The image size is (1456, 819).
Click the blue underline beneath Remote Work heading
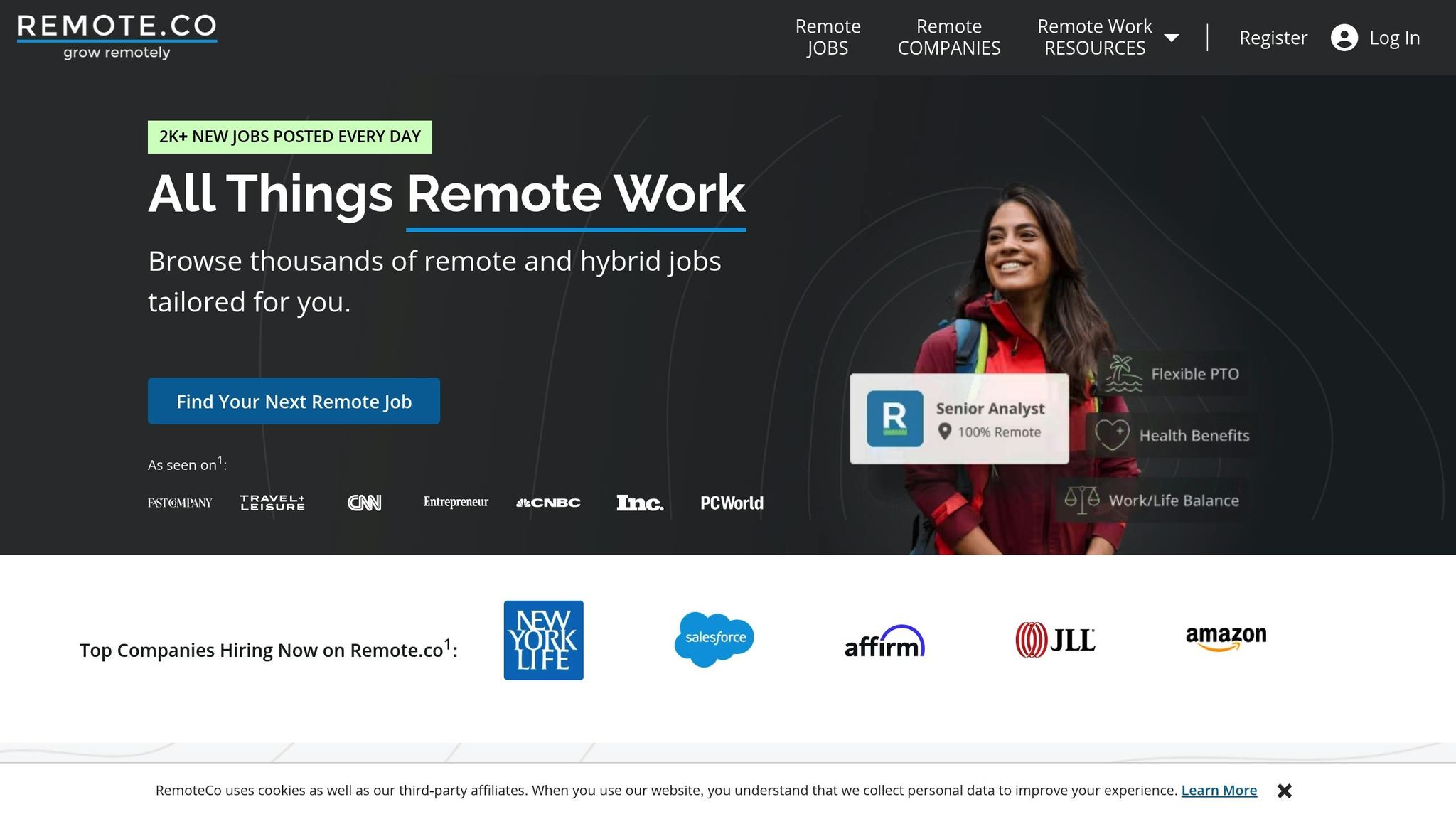coord(575,227)
